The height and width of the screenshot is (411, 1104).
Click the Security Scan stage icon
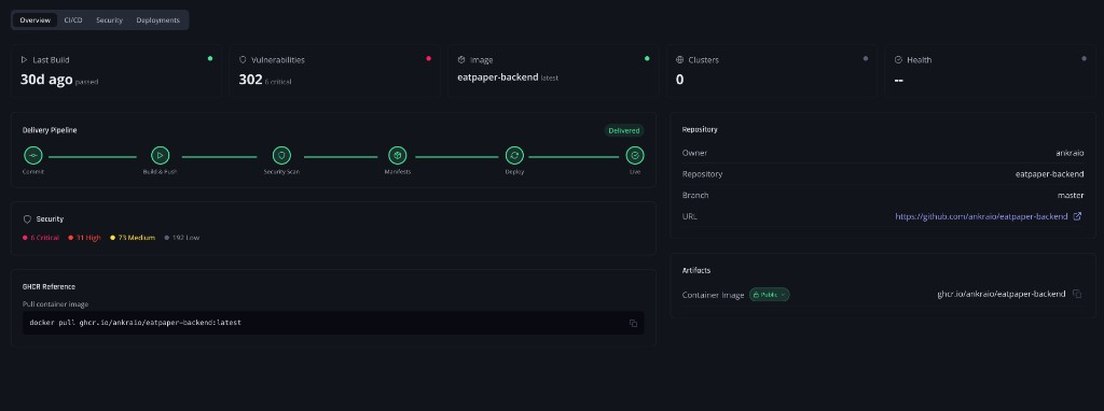[x=282, y=156]
